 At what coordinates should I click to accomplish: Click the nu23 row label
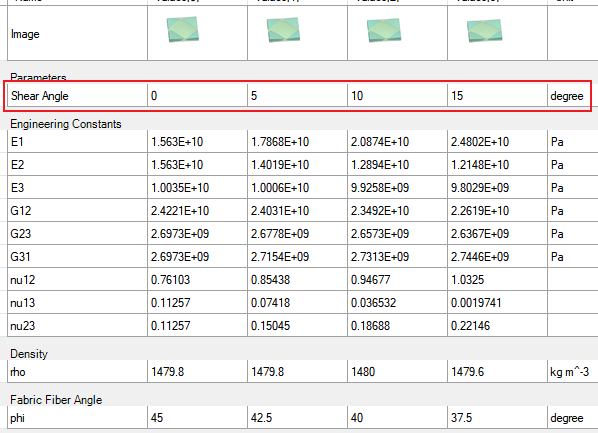point(23,326)
